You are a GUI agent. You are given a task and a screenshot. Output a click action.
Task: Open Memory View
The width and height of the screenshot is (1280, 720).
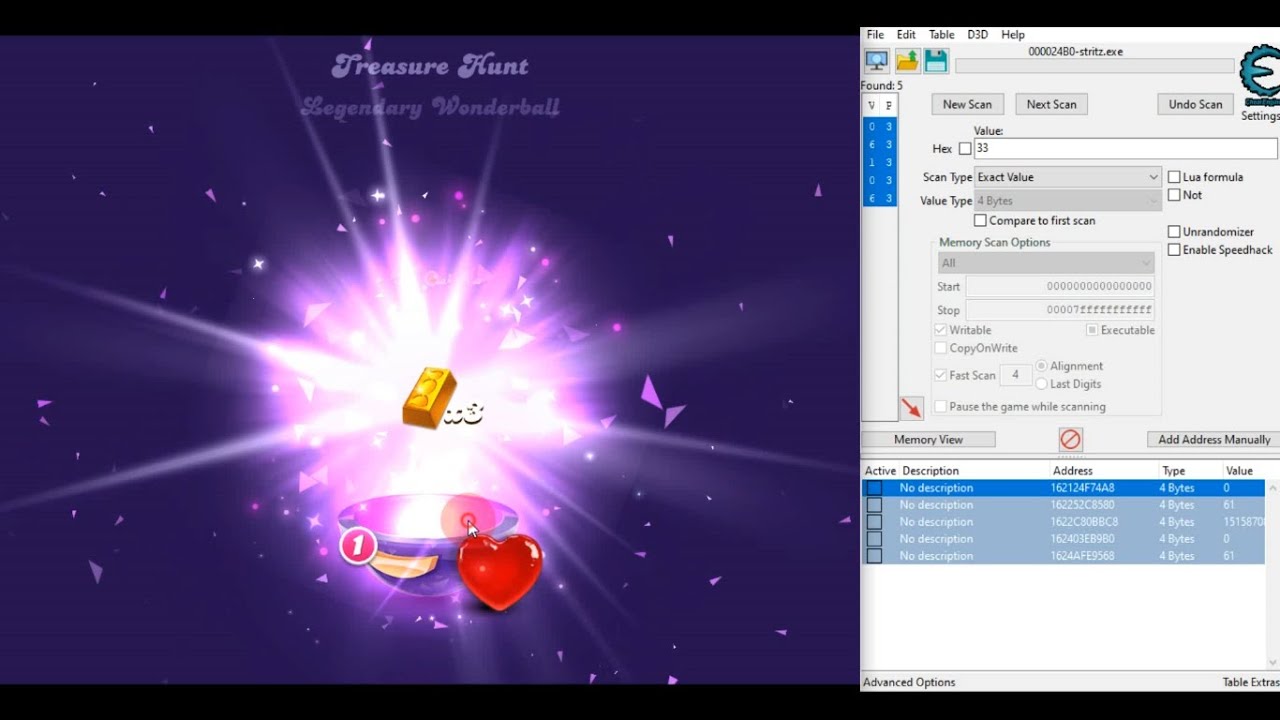point(929,440)
